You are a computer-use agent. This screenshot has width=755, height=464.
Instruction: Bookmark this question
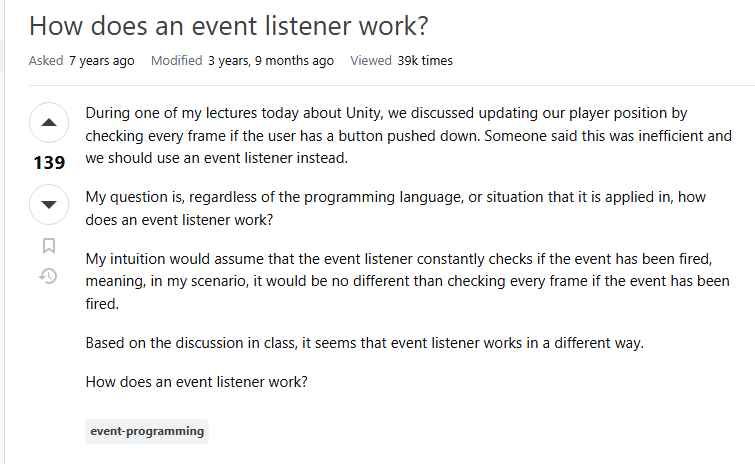(49, 245)
